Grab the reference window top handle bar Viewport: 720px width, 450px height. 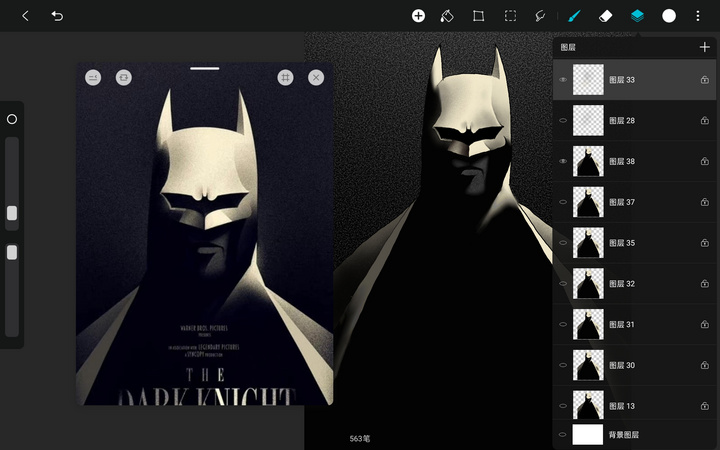205,69
